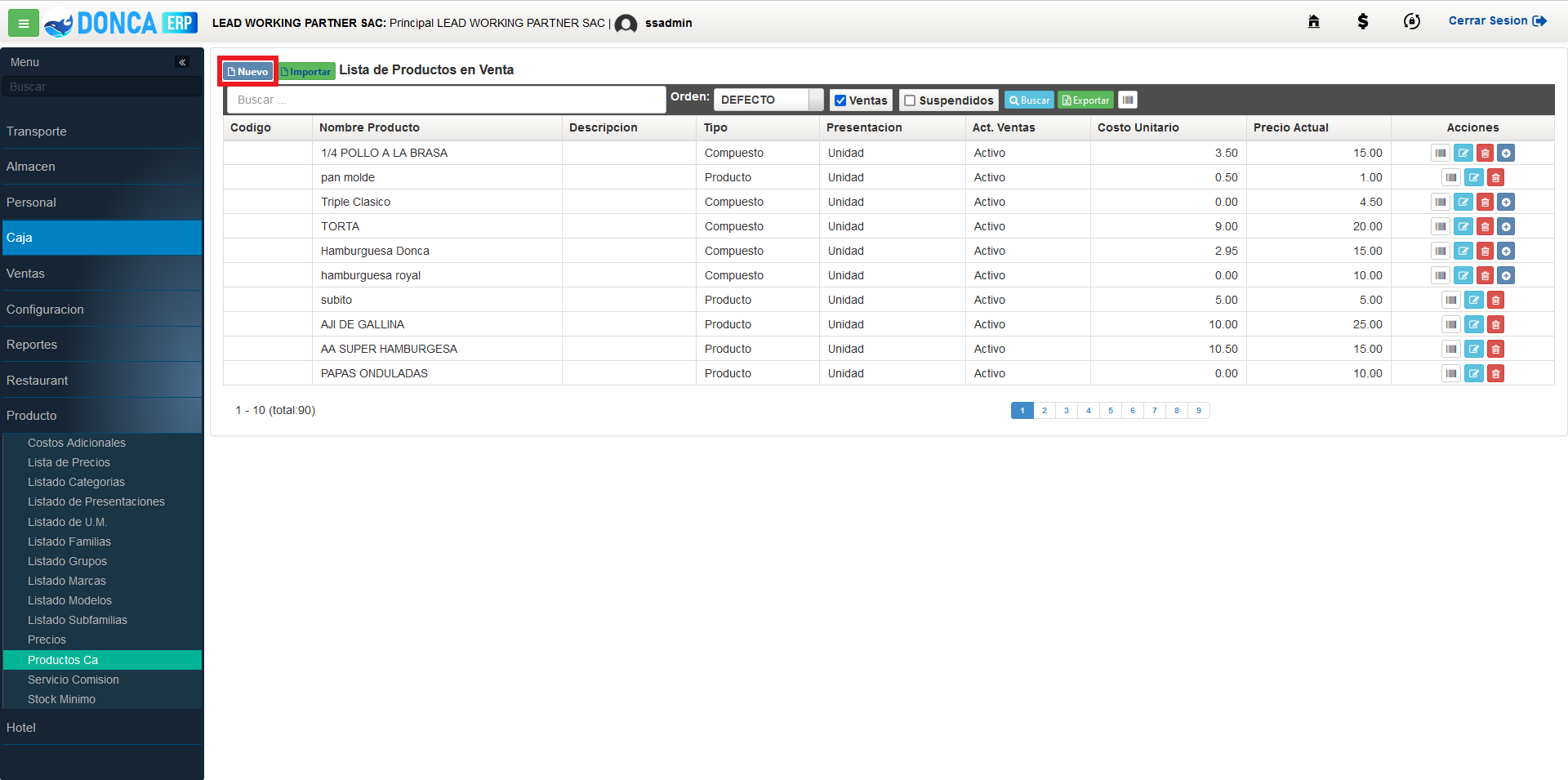
Task: Click the green Importar button
Action: click(306, 71)
